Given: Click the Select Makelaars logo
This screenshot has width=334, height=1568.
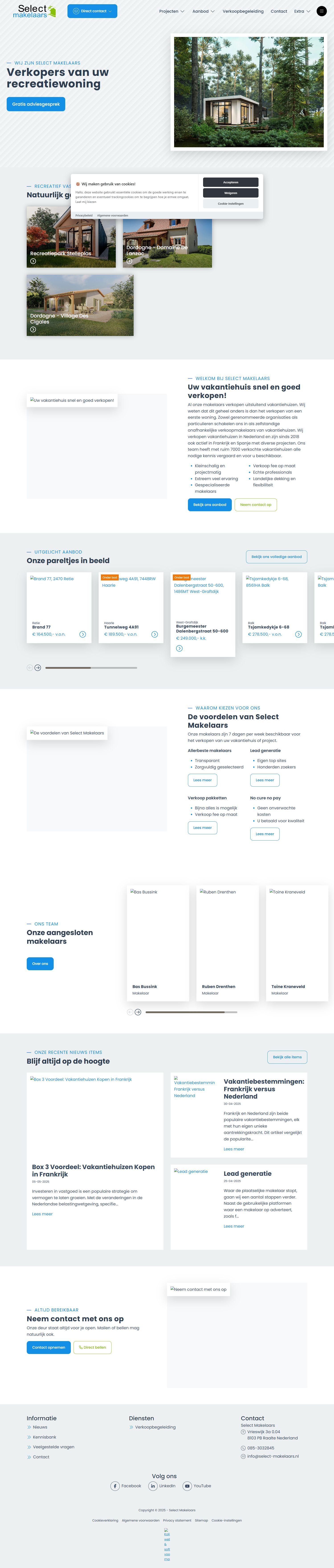Looking at the screenshot, I should pos(34,11).
